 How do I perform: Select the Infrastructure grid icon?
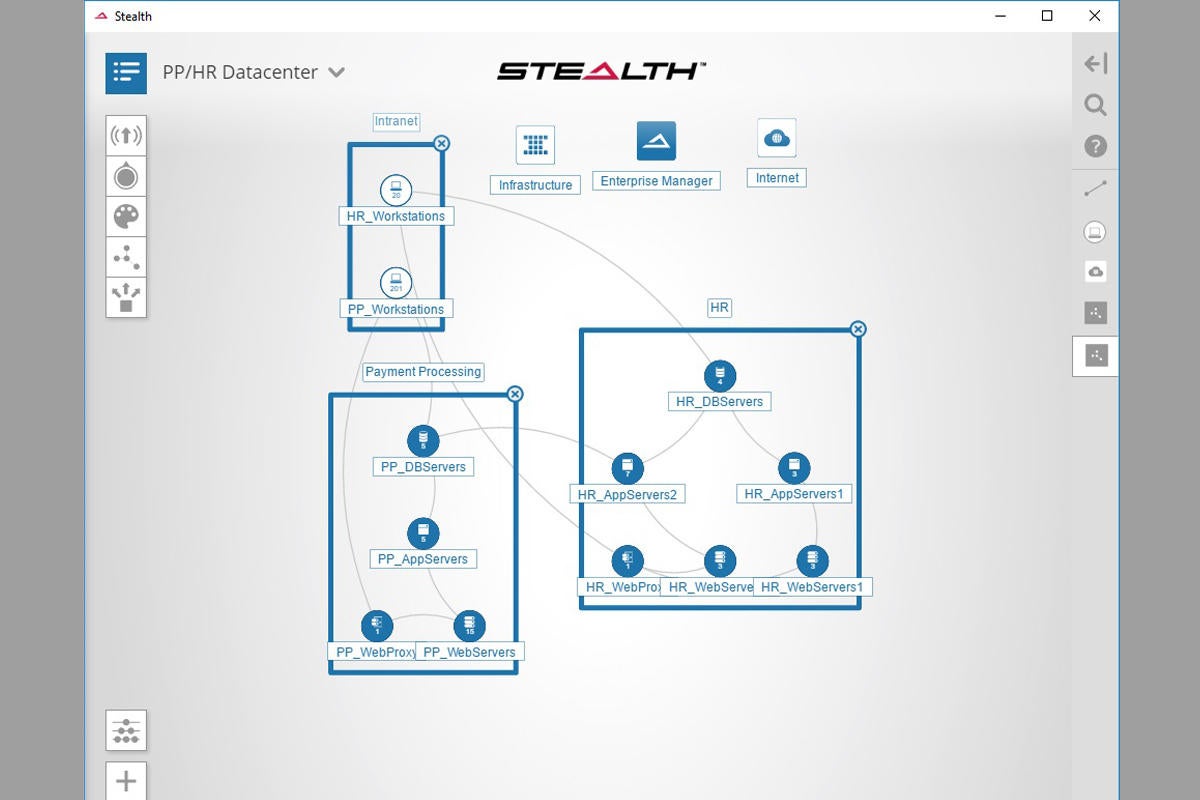click(x=535, y=145)
